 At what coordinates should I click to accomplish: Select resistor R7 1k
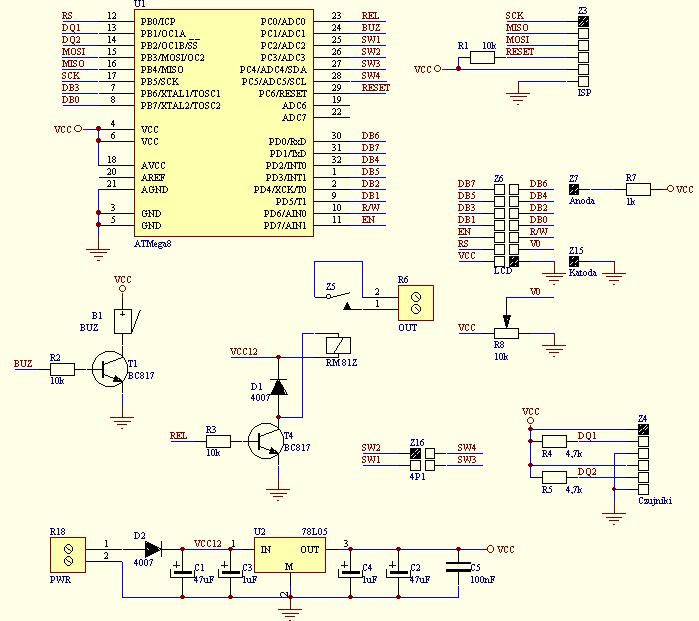[638, 189]
